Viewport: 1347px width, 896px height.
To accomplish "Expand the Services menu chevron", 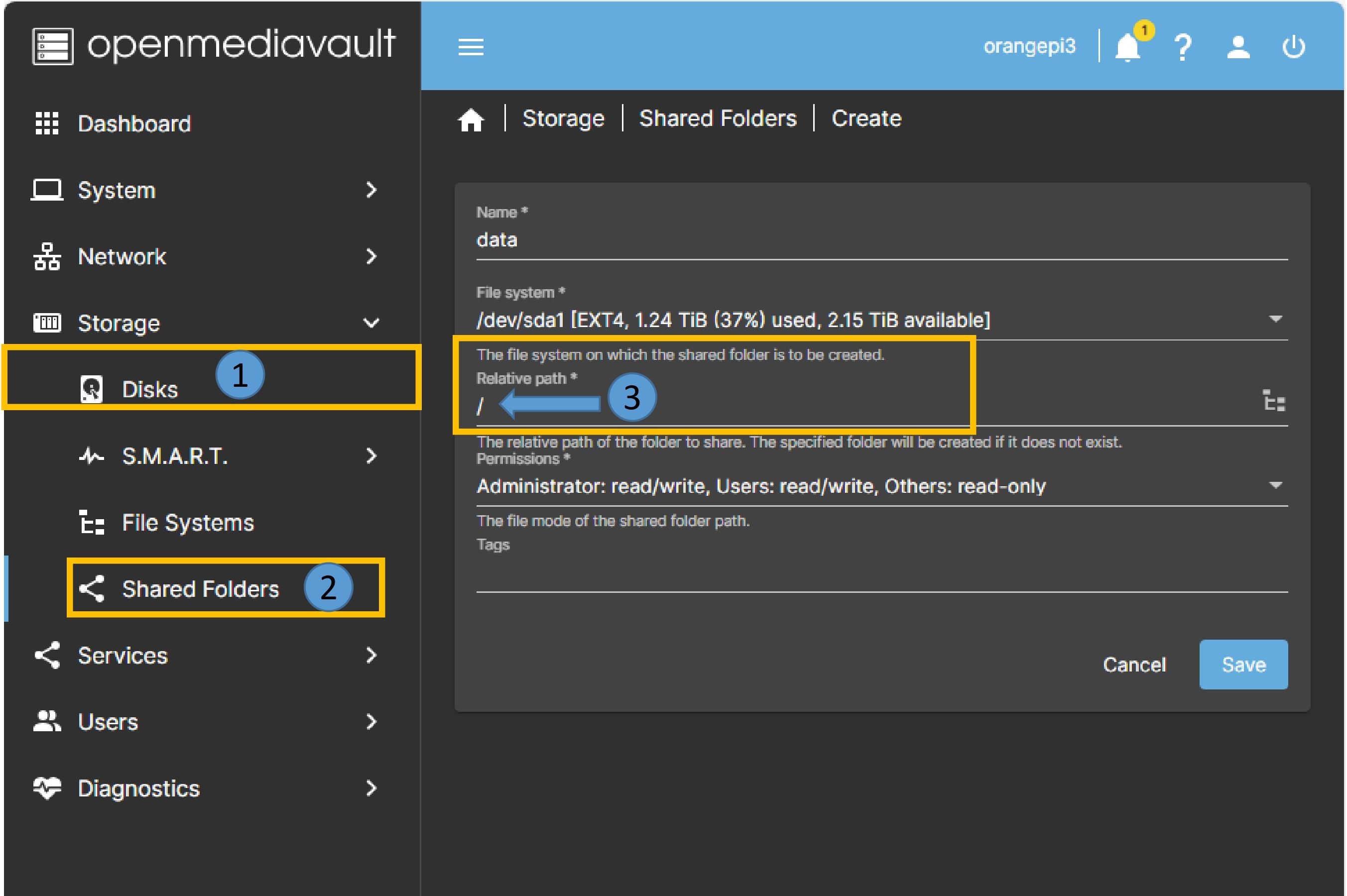I will click(371, 655).
